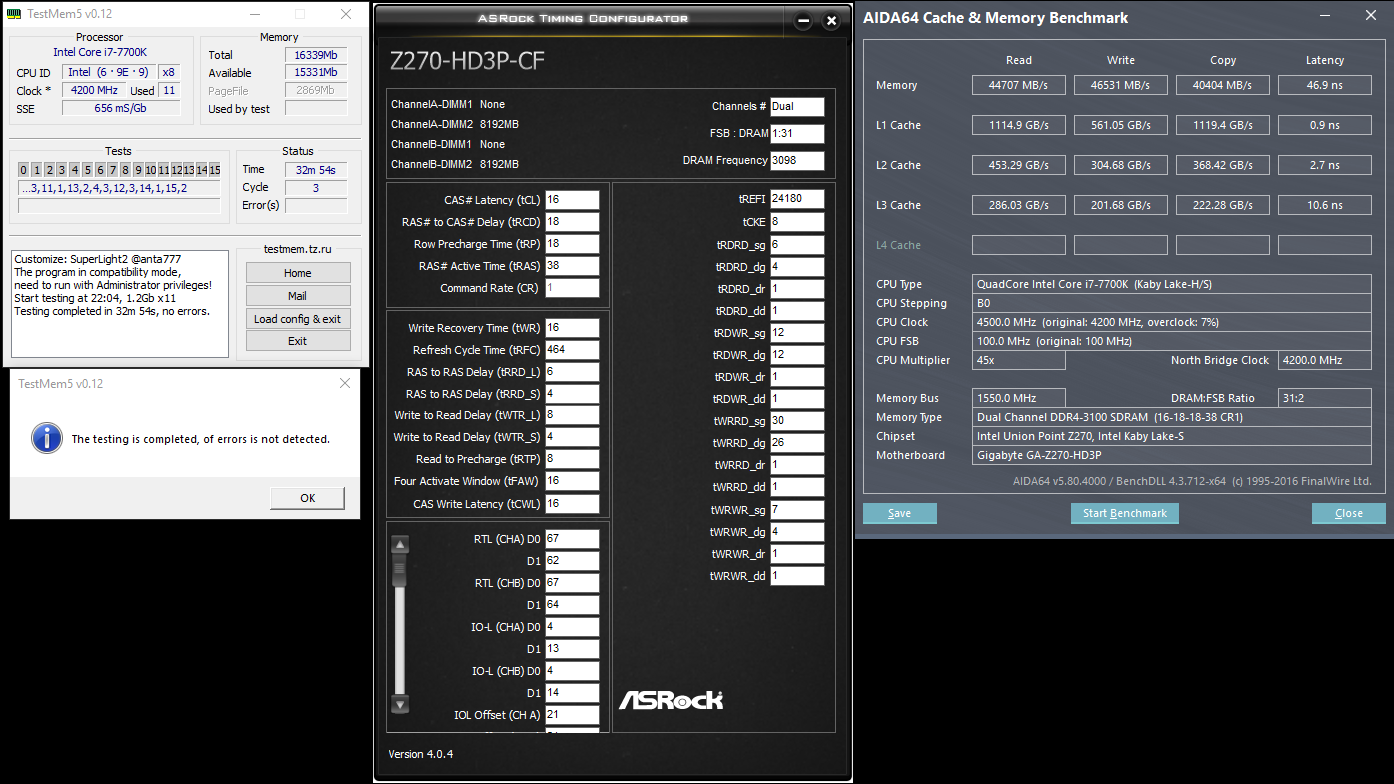Click the TestMem5 app icon in title bar

point(13,14)
